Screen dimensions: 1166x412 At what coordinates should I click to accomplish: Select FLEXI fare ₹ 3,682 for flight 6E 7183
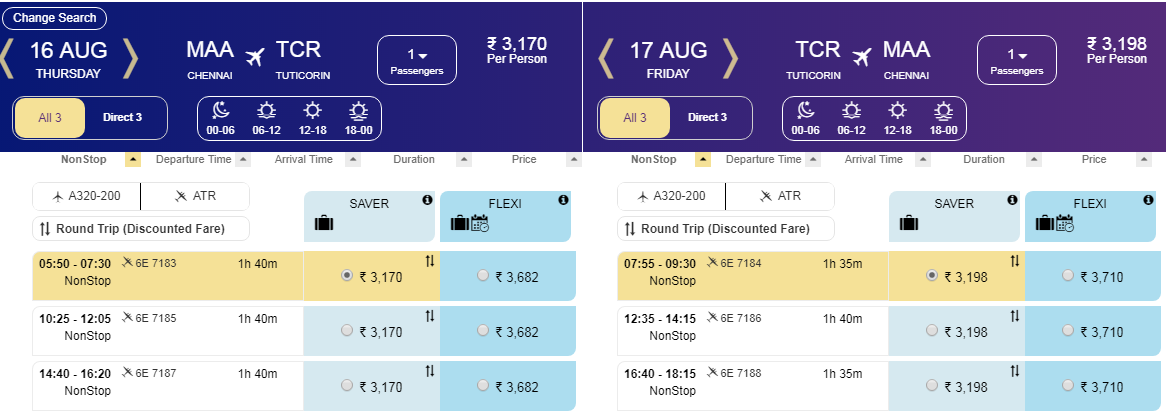[484, 276]
